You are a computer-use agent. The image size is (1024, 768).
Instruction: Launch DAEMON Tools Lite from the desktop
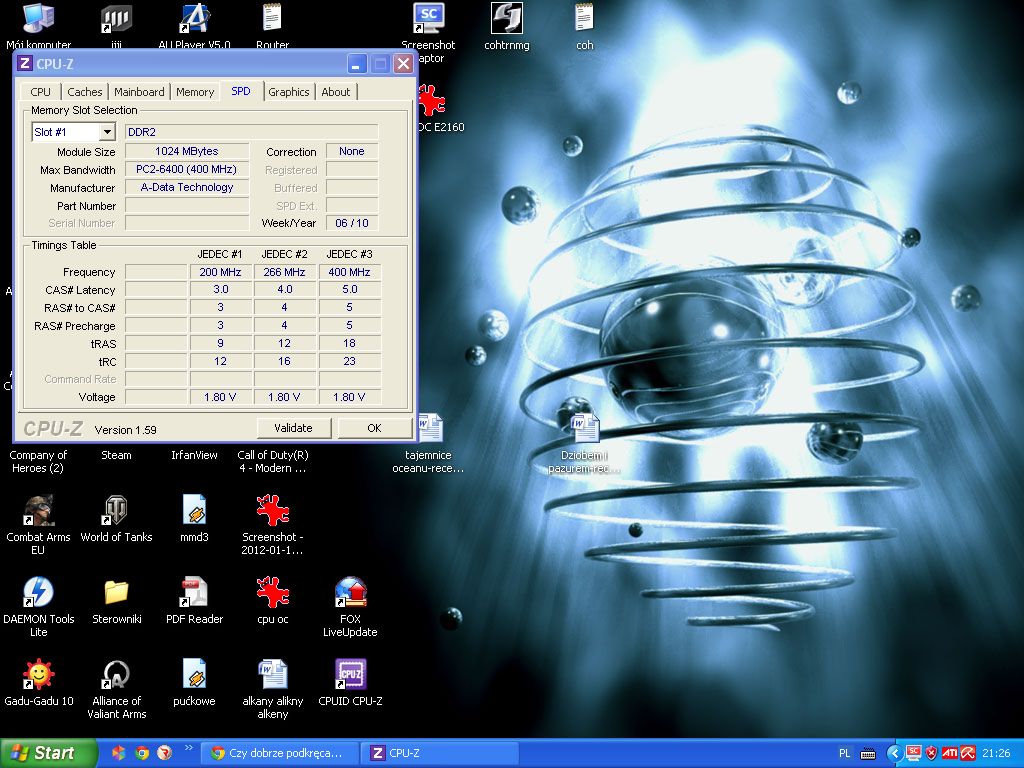pyautogui.click(x=38, y=593)
